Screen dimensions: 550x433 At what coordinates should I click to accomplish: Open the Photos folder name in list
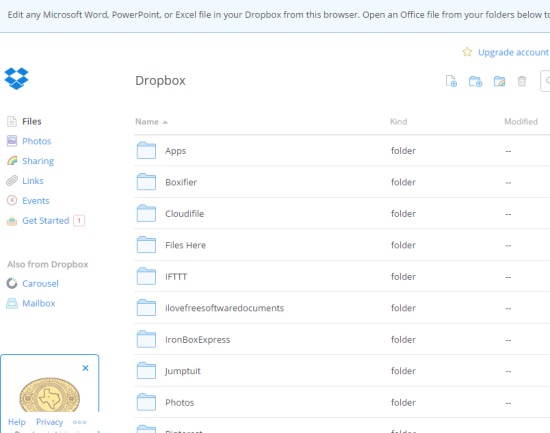coord(180,402)
